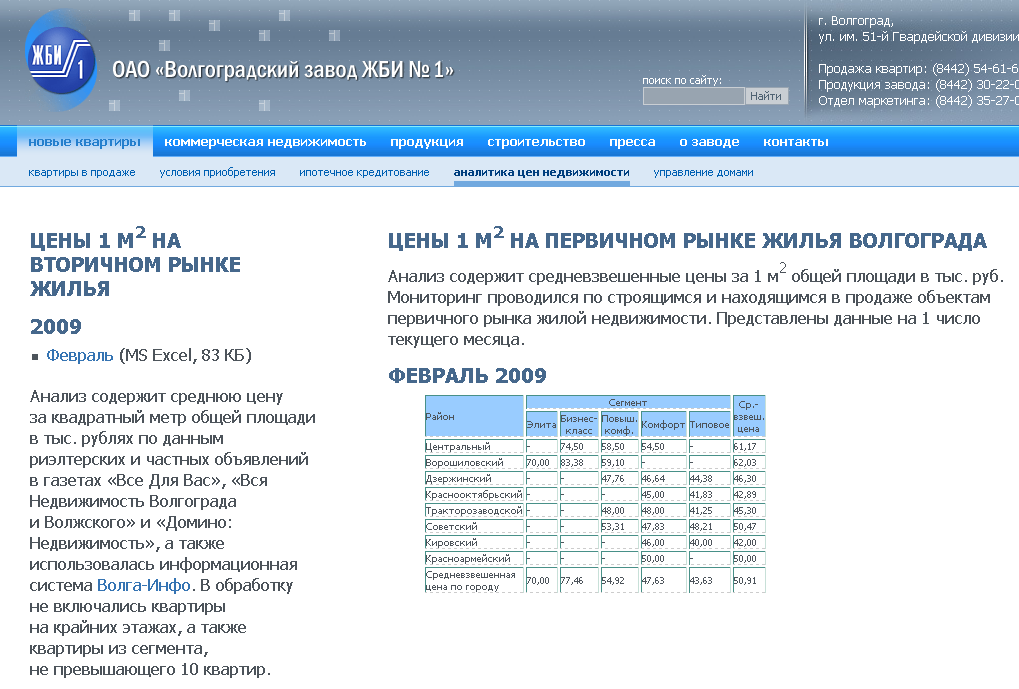Click Средневзвешенная цена по городу row label
The width and height of the screenshot is (1019, 689).
(474, 580)
